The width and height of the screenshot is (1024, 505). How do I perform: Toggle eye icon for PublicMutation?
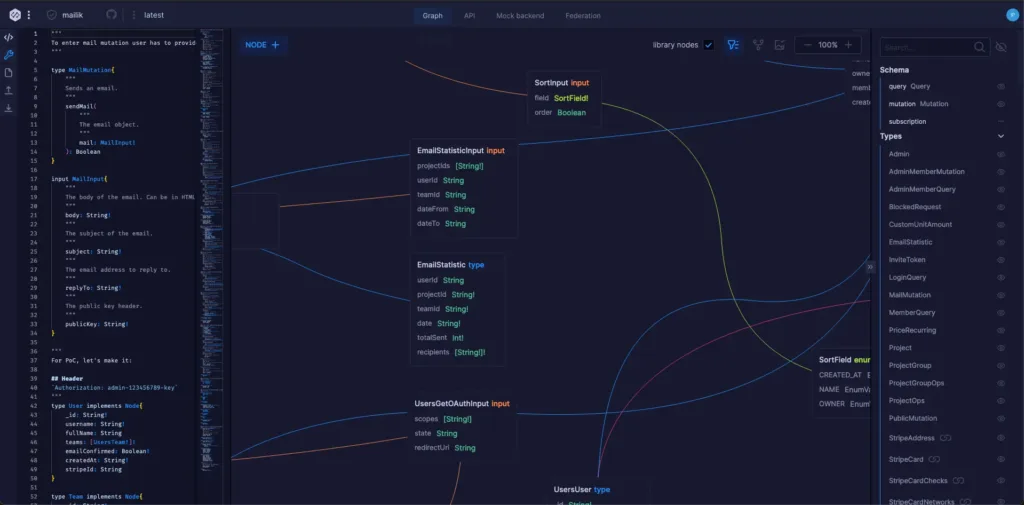pyautogui.click(x=1000, y=418)
